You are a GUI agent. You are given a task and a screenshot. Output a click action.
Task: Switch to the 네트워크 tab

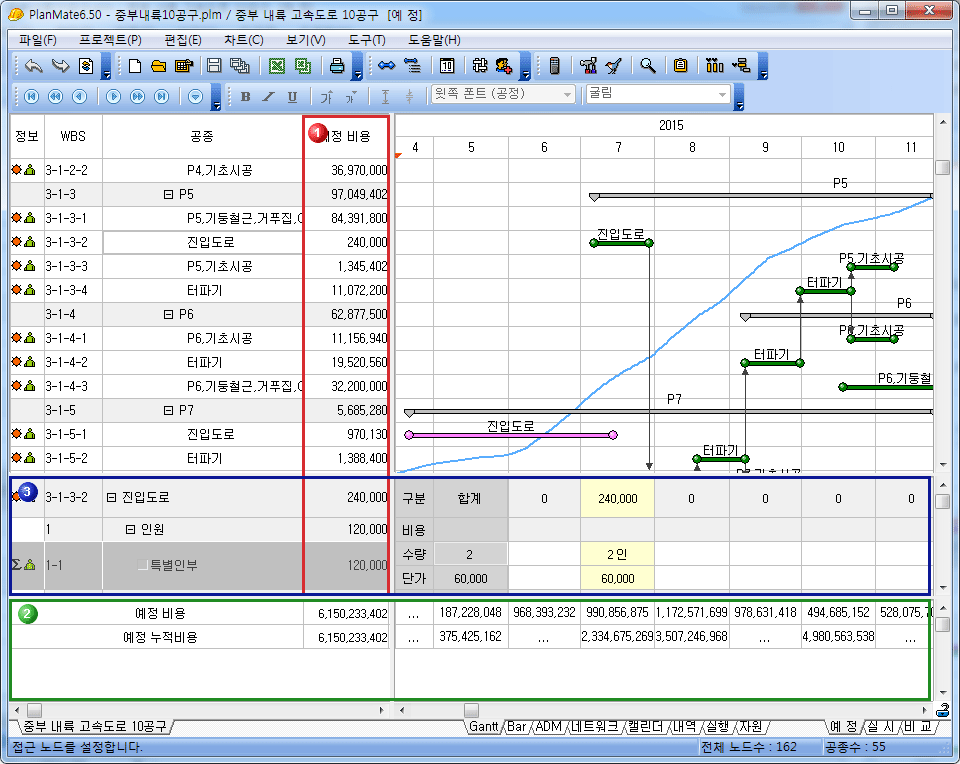[595, 727]
